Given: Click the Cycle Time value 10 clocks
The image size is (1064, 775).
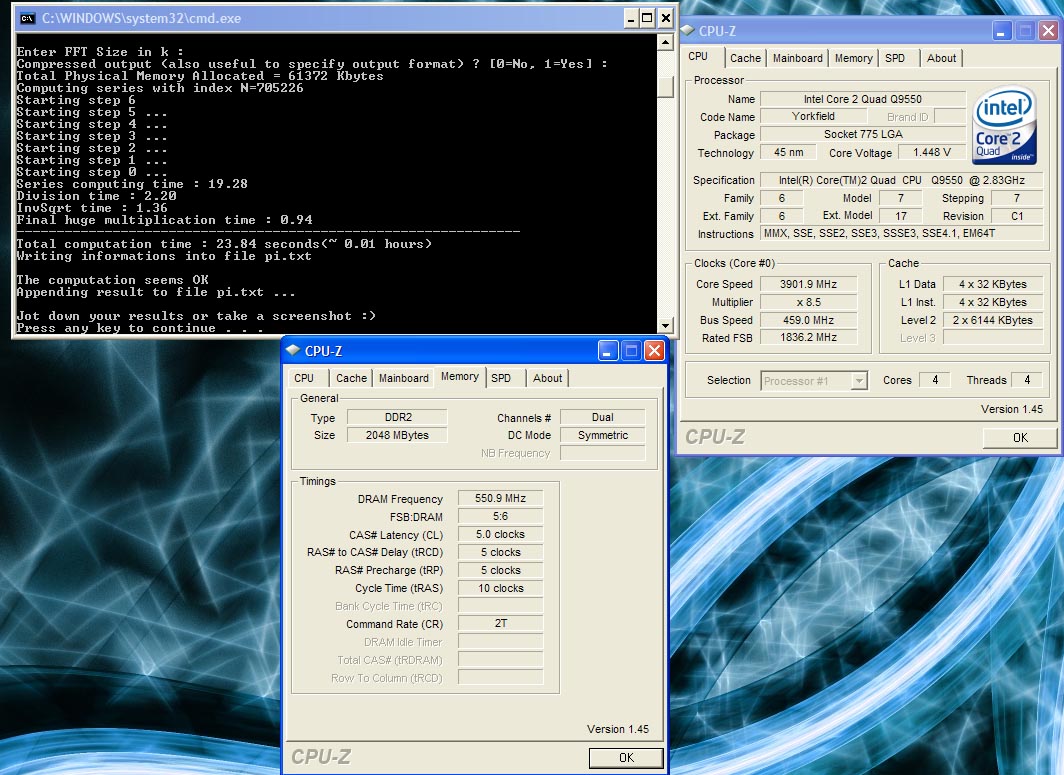Looking at the screenshot, I should coord(500,588).
